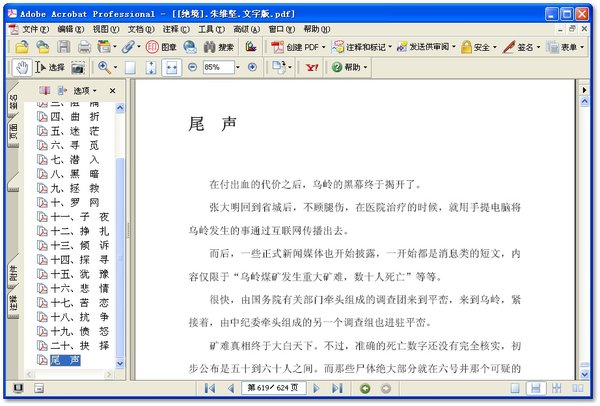Click the Yahoo Y! toolbar icon
The image size is (600, 406).
click(312, 68)
